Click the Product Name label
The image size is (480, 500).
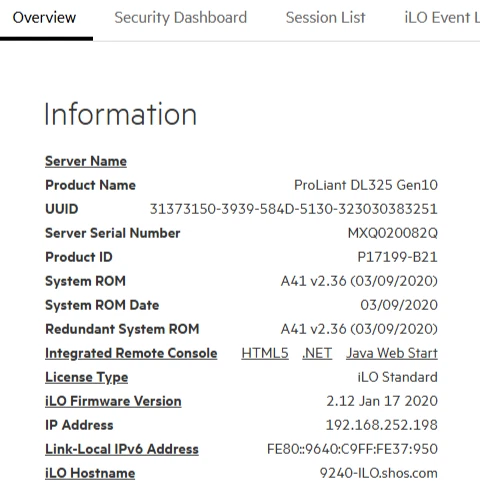point(90,185)
